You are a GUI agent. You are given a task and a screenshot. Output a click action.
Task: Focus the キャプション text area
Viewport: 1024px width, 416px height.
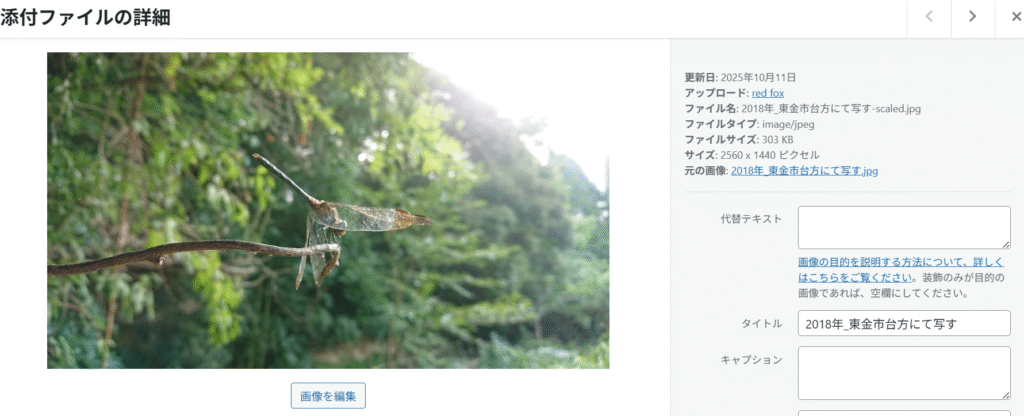pos(904,373)
